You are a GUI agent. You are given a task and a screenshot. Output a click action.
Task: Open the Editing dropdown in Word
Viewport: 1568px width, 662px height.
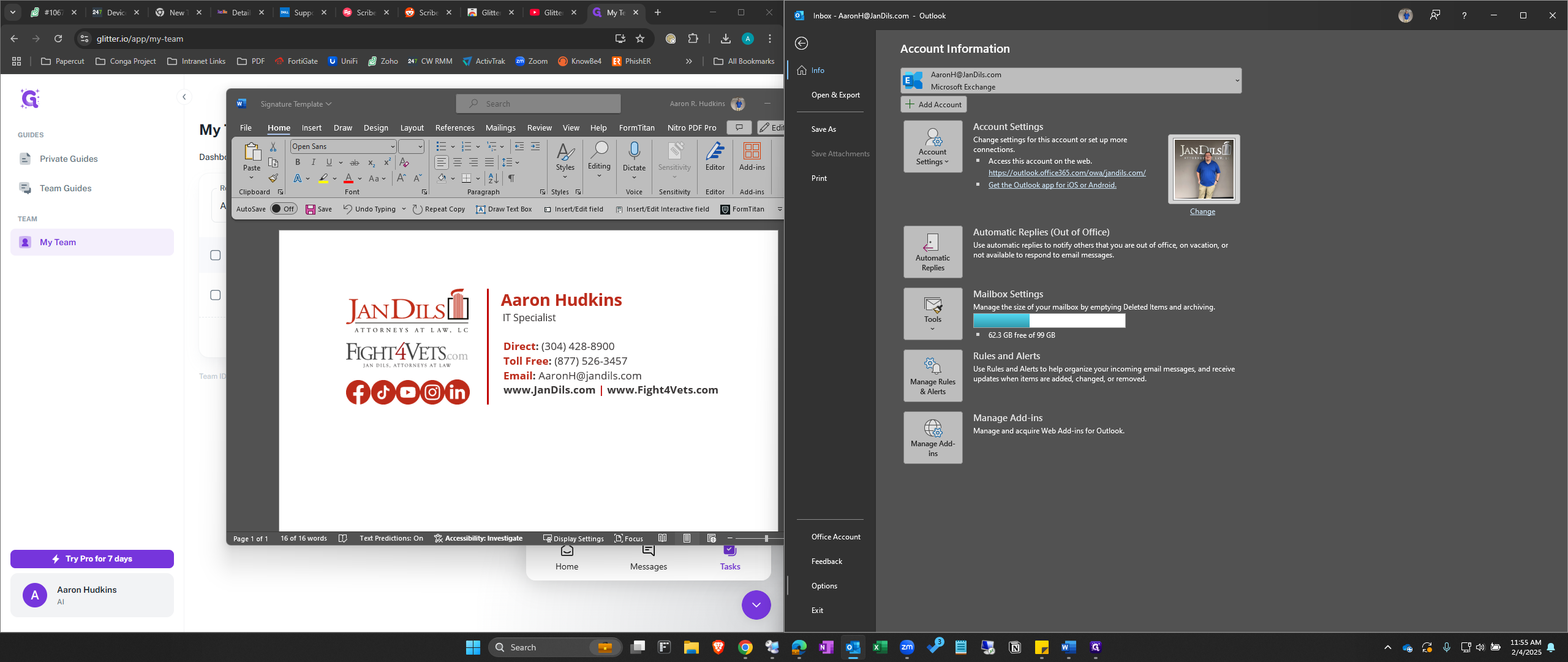599,161
